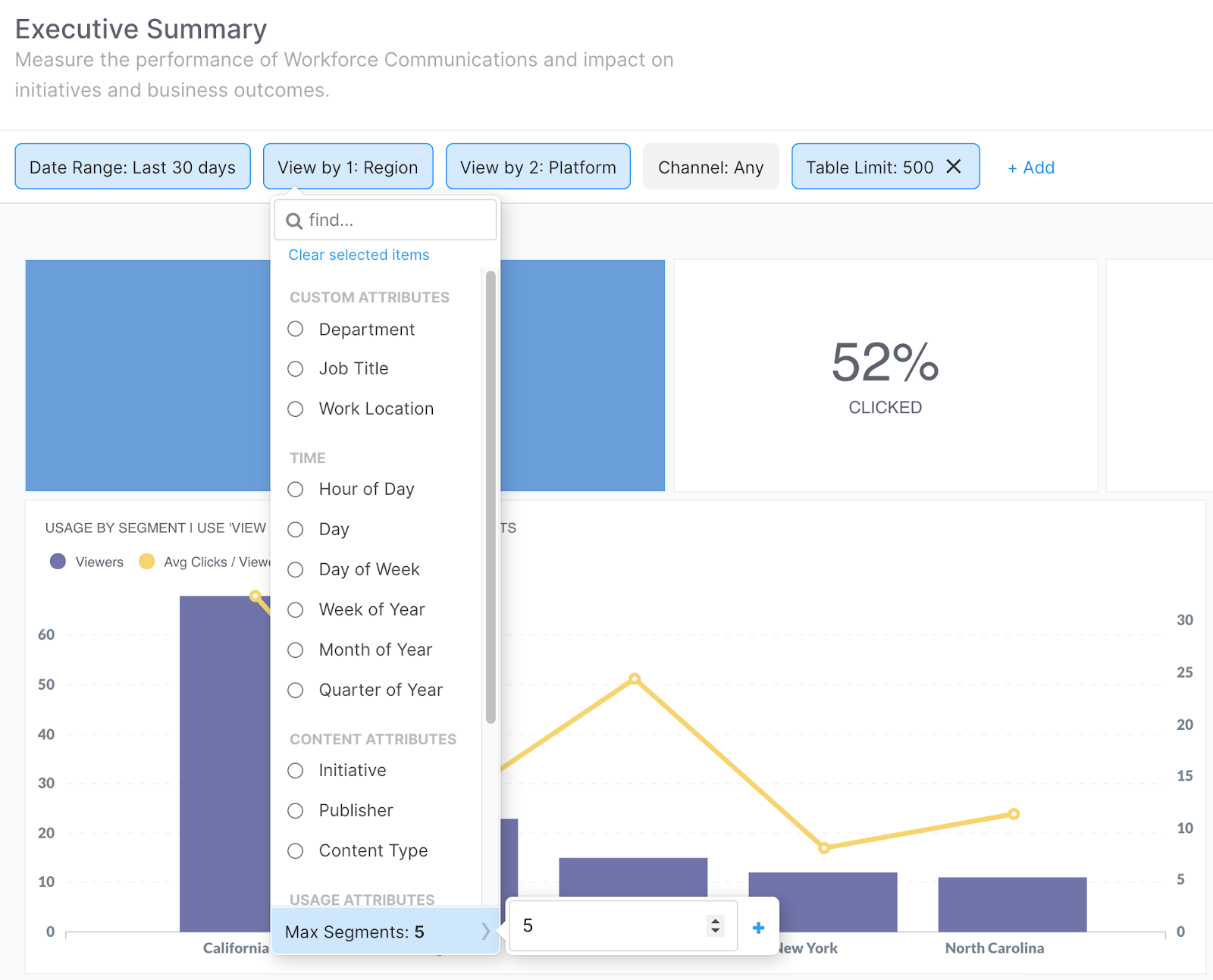The image size is (1213, 980).
Task: Click the search magnifier icon in find box
Action: pos(294,221)
